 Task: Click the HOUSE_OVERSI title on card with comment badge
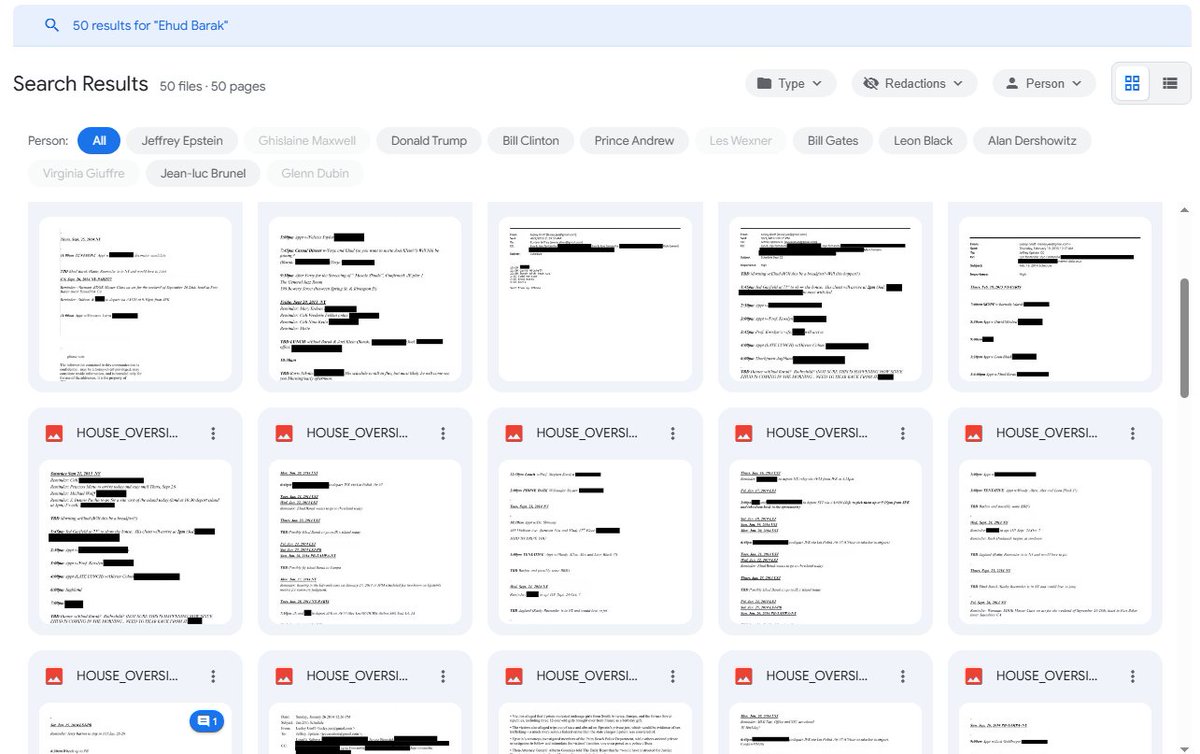pyautogui.click(x=127, y=676)
